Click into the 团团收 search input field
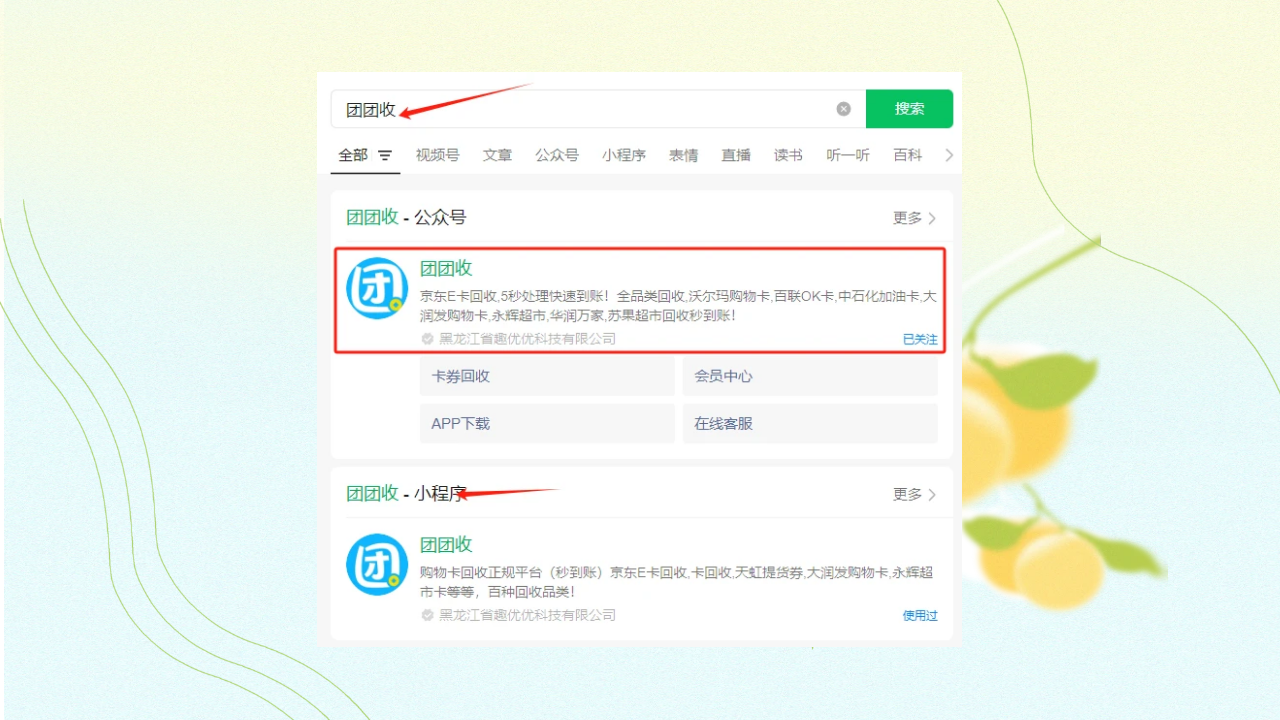1280x720 pixels. point(598,109)
